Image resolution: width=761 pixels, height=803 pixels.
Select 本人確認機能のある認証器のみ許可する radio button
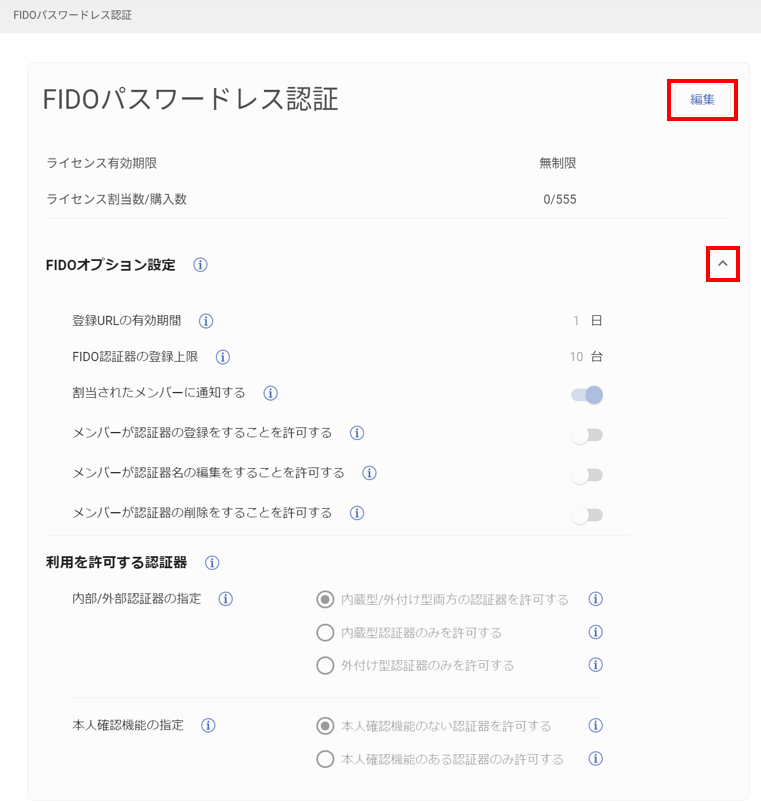325,759
